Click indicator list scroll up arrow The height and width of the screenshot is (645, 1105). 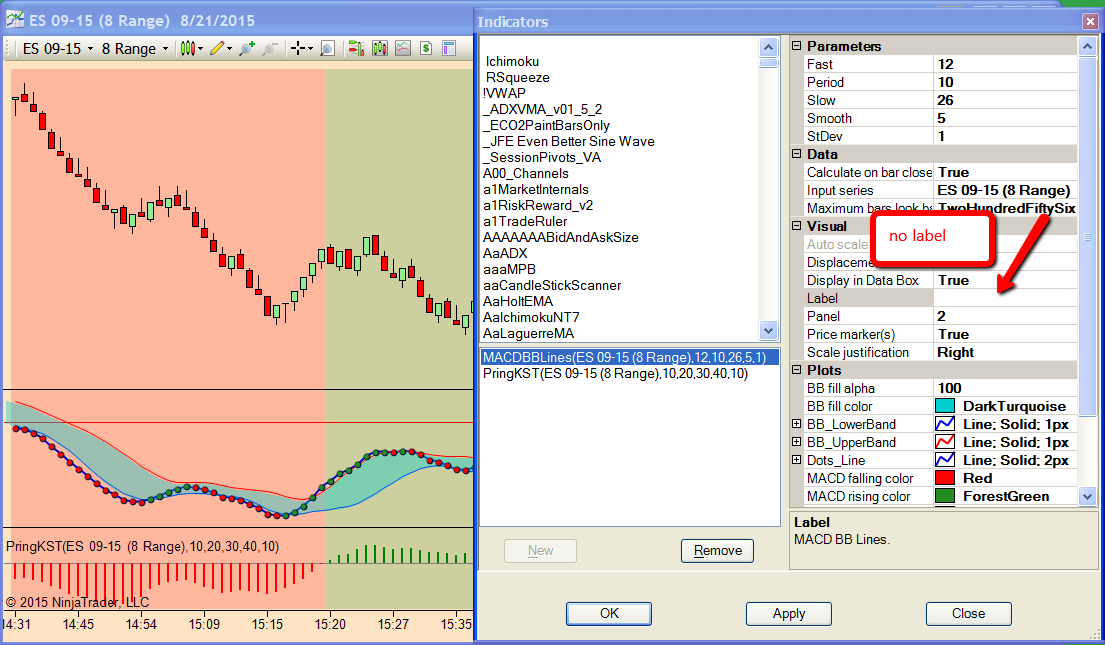point(768,47)
